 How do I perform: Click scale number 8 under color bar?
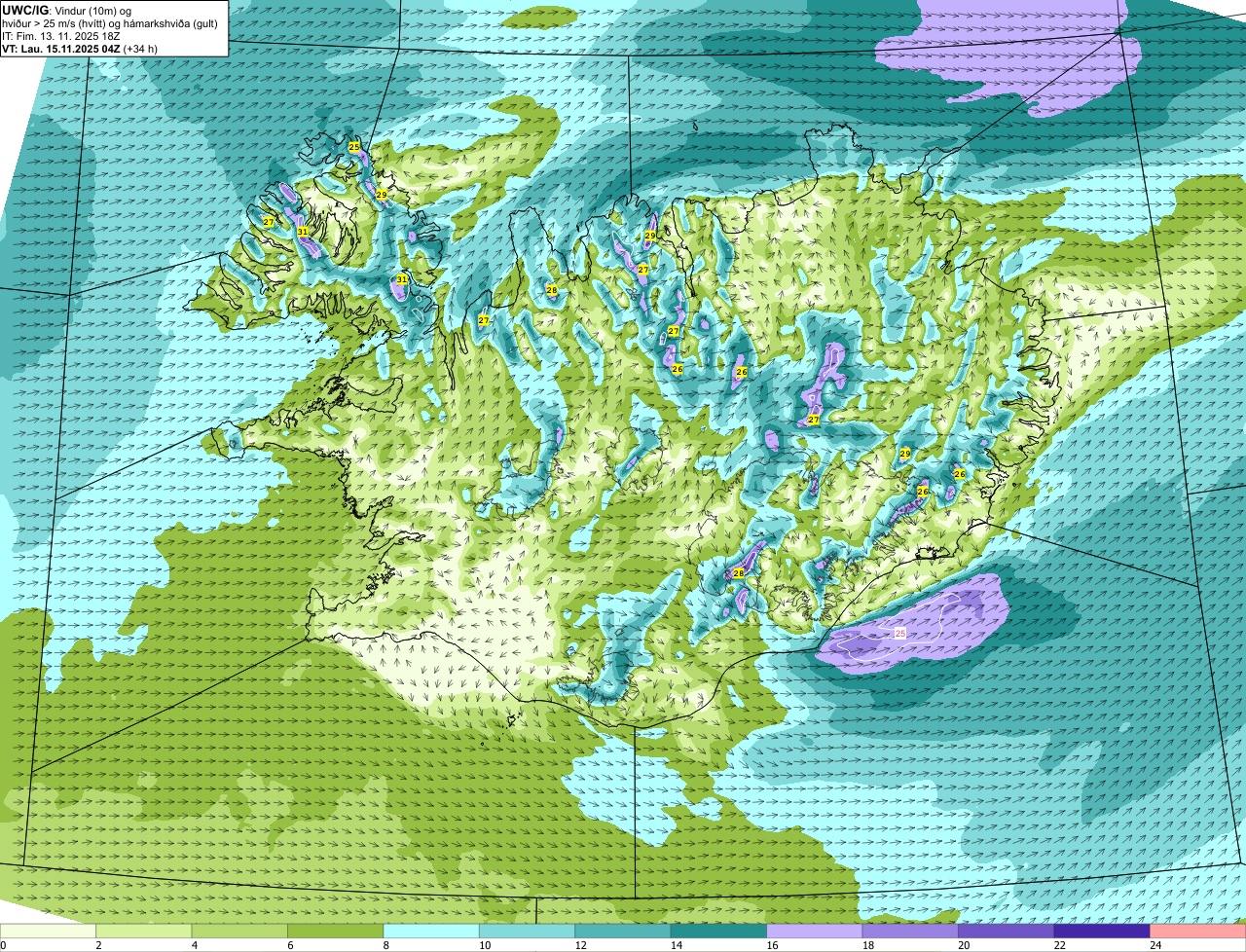click(x=385, y=945)
